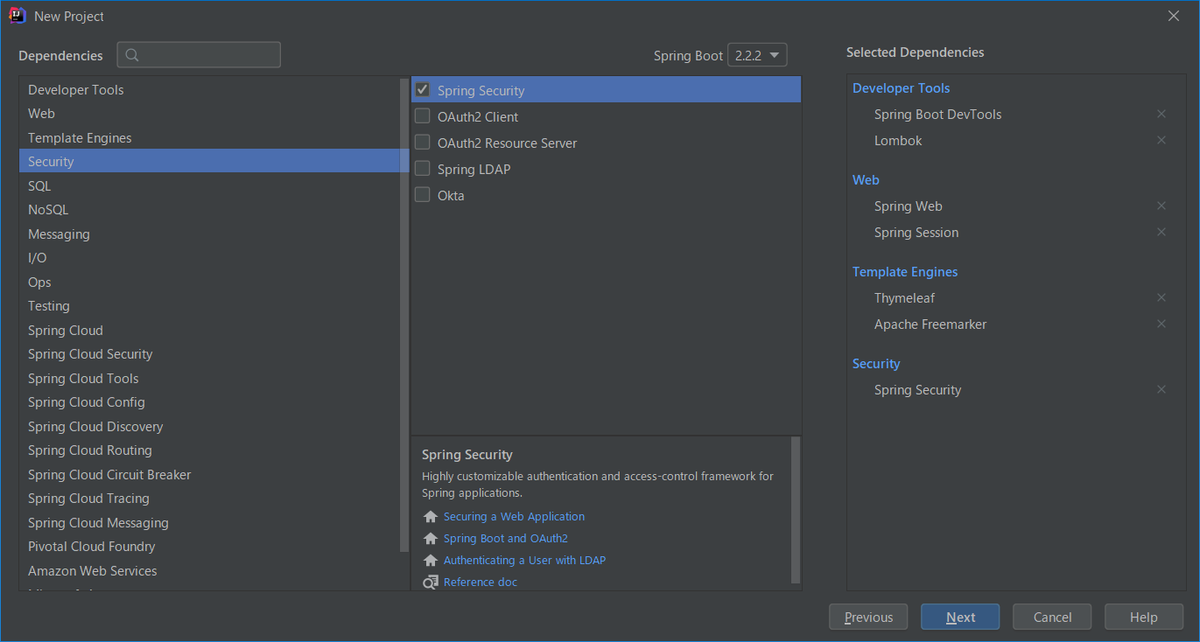Remove Spring Boot DevTools with its X icon
Screen dimensions: 1200x642
(x=1161, y=114)
